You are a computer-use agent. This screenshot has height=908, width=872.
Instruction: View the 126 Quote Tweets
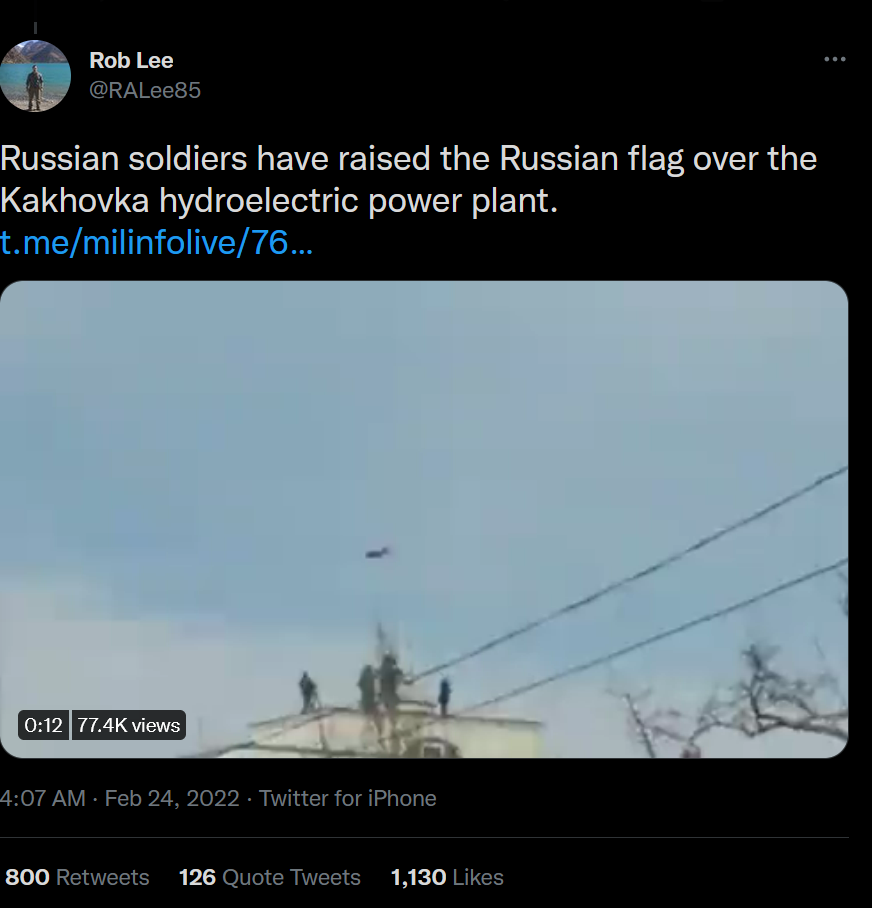[x=269, y=877]
